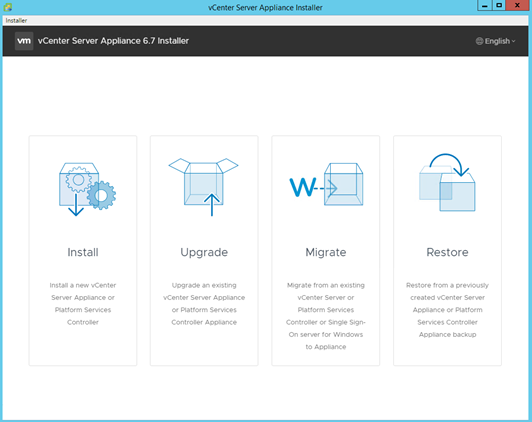Click the installer app icon in title bar
Screen dimensions: 532x422
click(7, 7)
